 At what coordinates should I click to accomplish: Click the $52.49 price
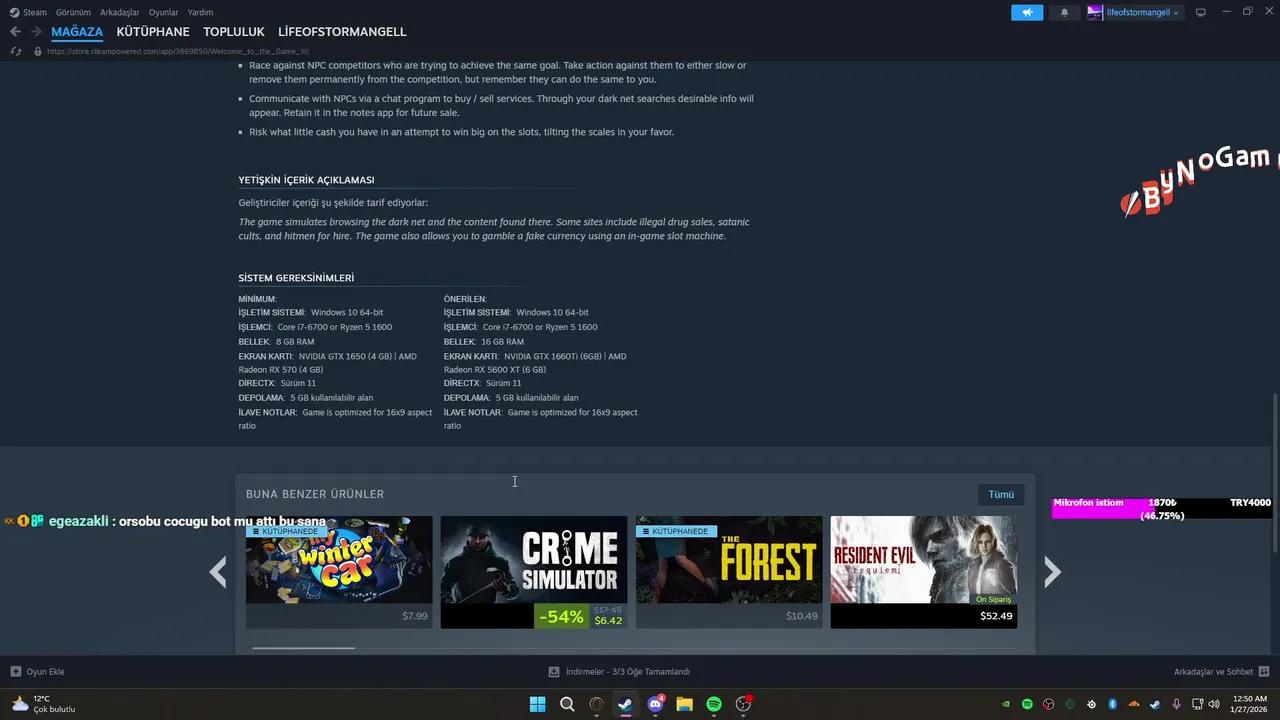(997, 616)
